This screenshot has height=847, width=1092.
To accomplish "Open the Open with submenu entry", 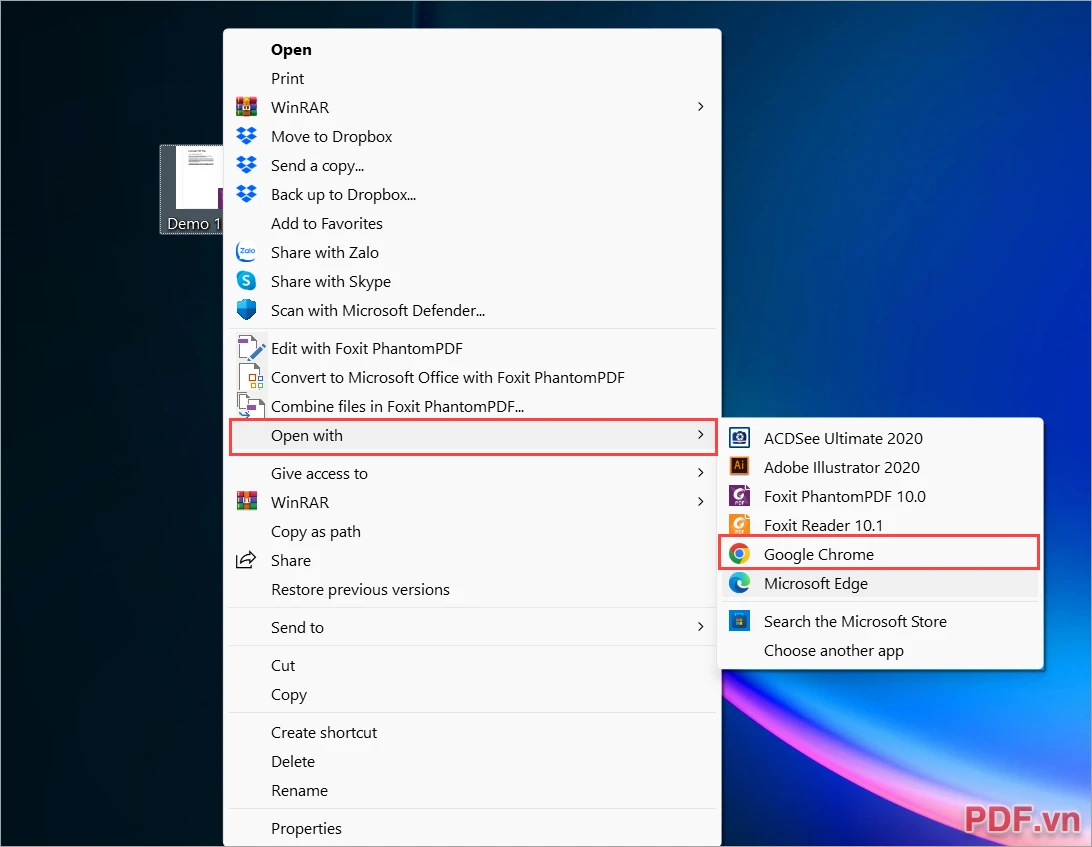I will 472,436.
